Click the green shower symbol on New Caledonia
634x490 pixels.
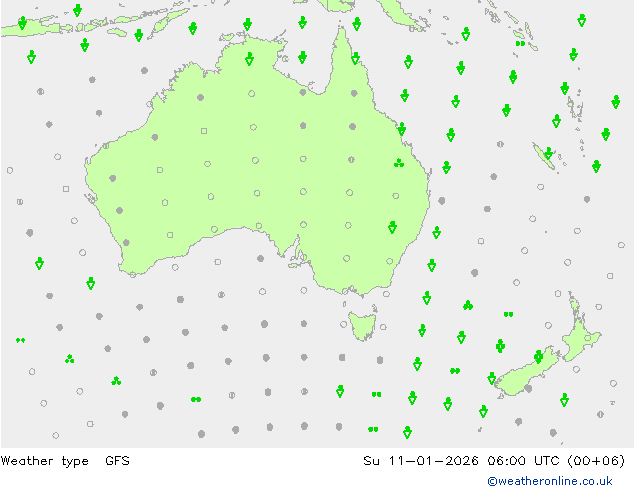pos(548,154)
